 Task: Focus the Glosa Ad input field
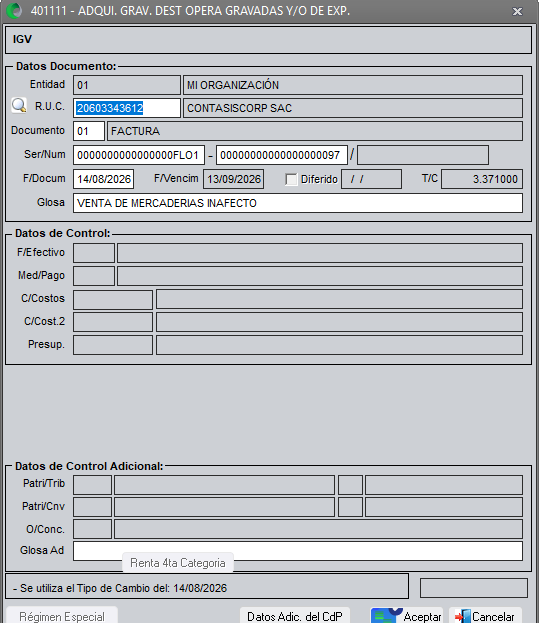coord(298,551)
